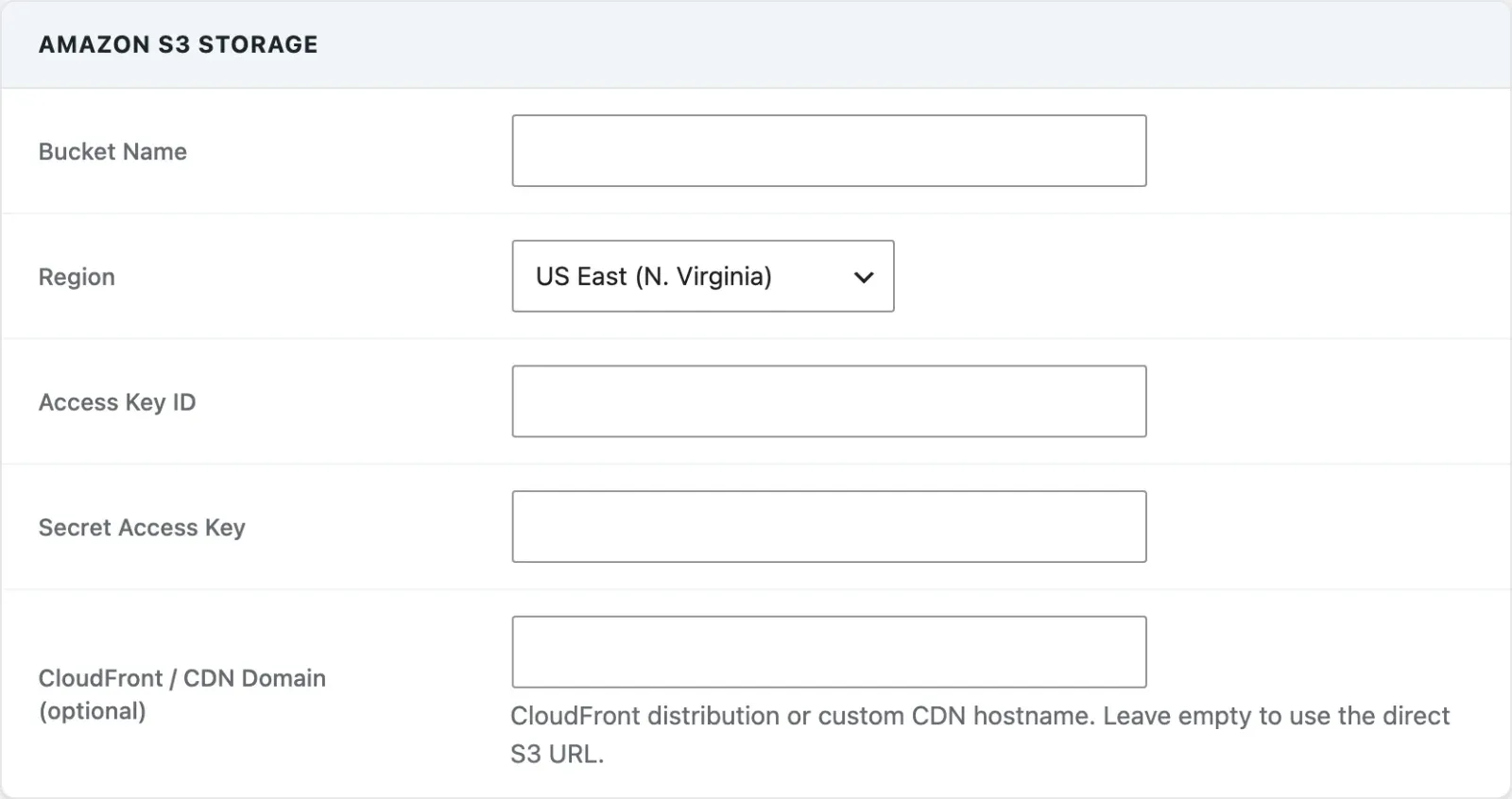Click the CloudFront distribution help text
1512x799 pixels.
[x=980, y=735]
